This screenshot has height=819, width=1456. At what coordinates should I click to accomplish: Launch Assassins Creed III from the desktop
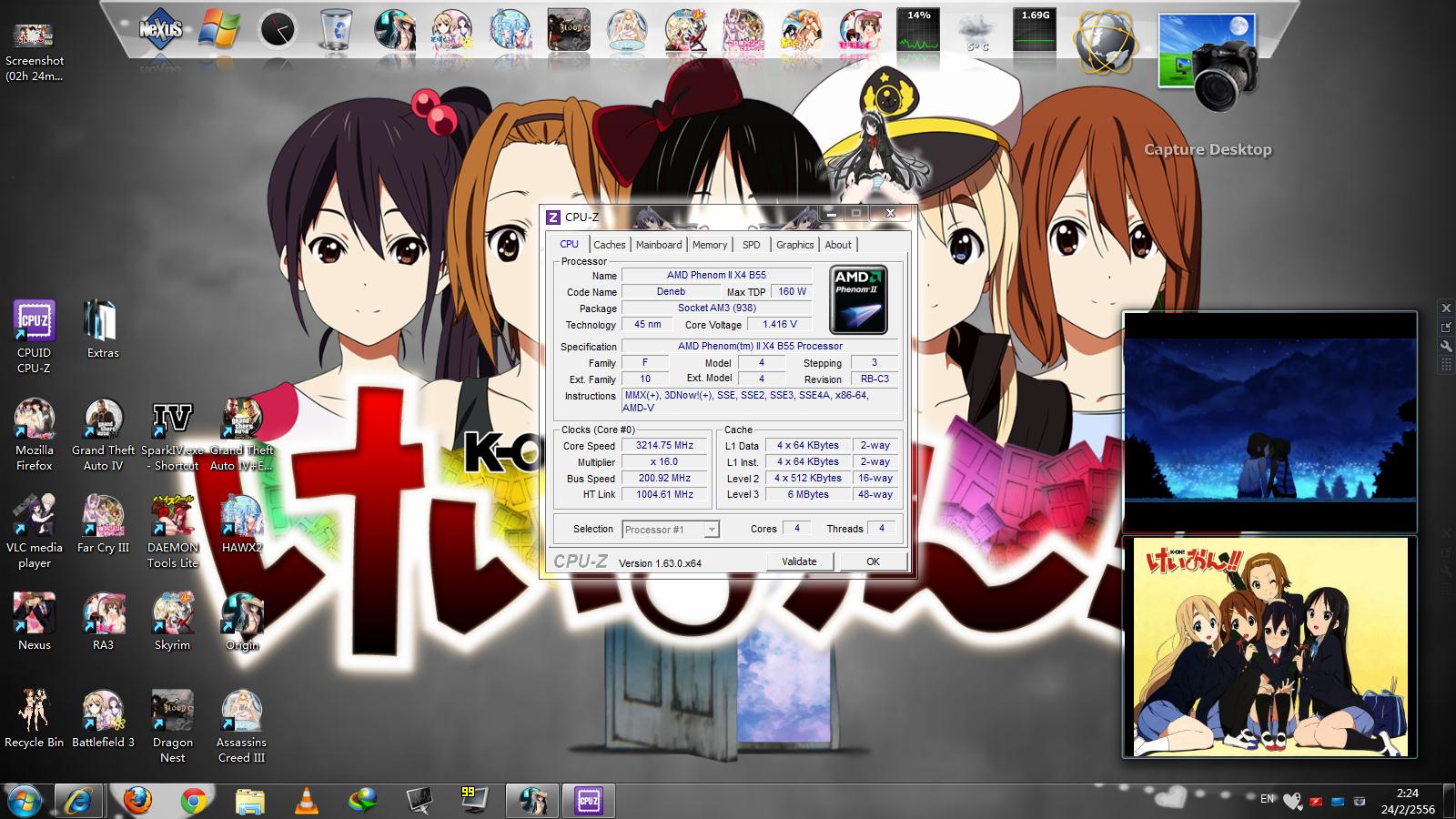(x=241, y=727)
